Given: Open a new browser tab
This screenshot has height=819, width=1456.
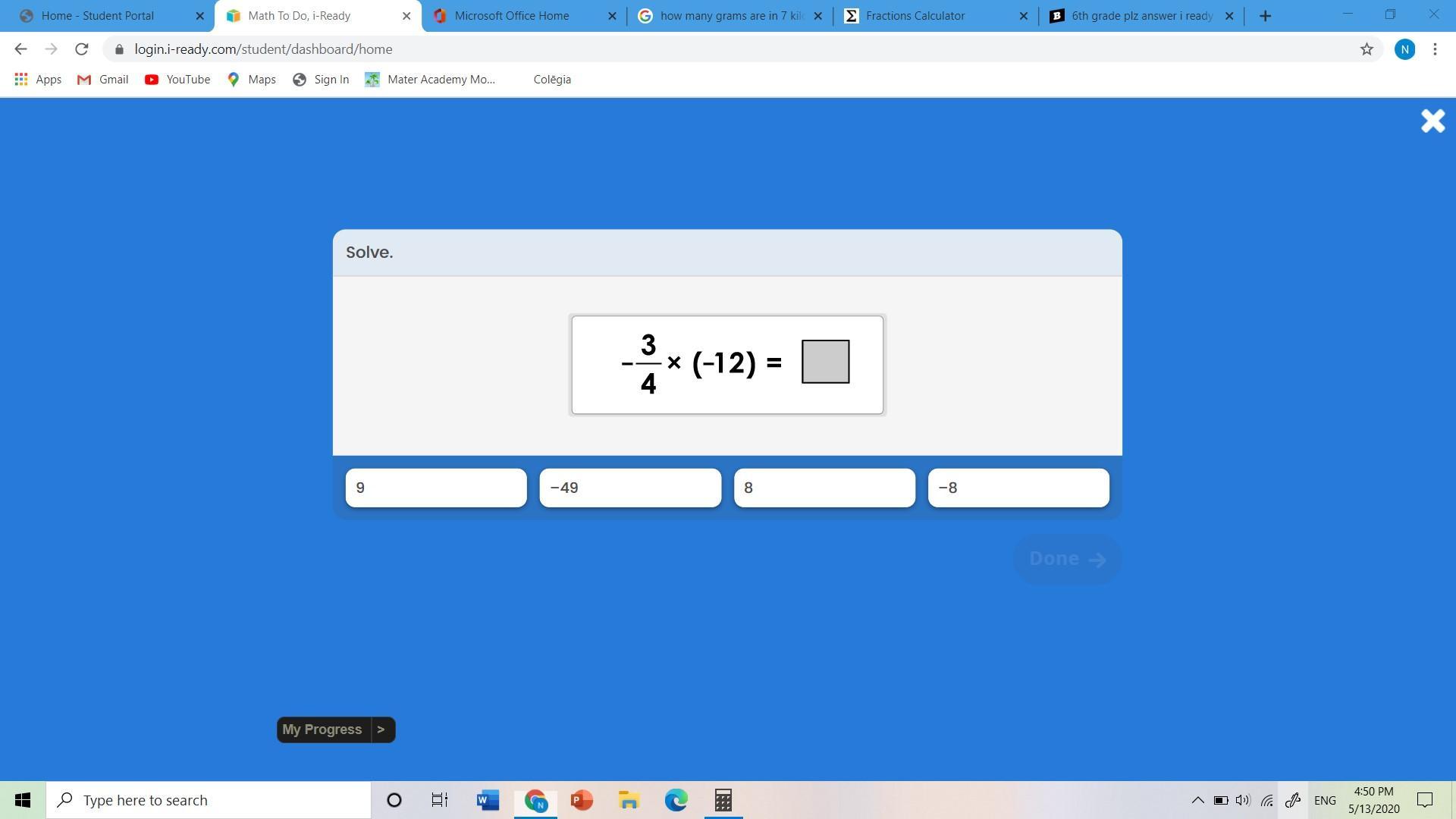Looking at the screenshot, I should point(1265,16).
